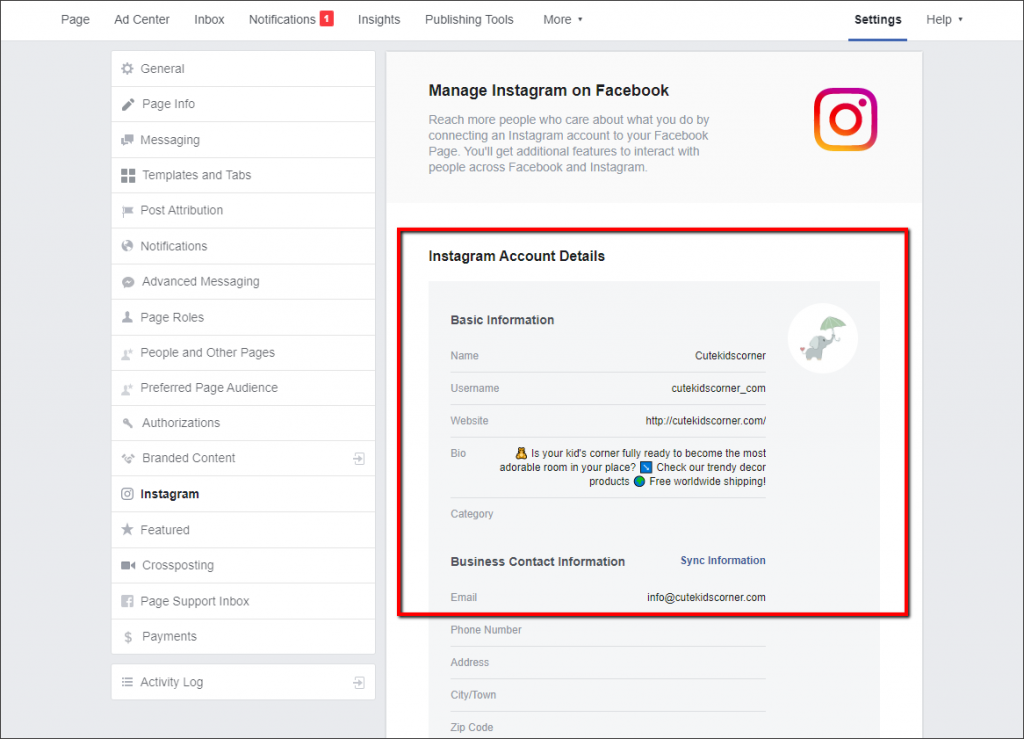
Task: Open the Publishing Tools tab
Action: (x=469, y=20)
